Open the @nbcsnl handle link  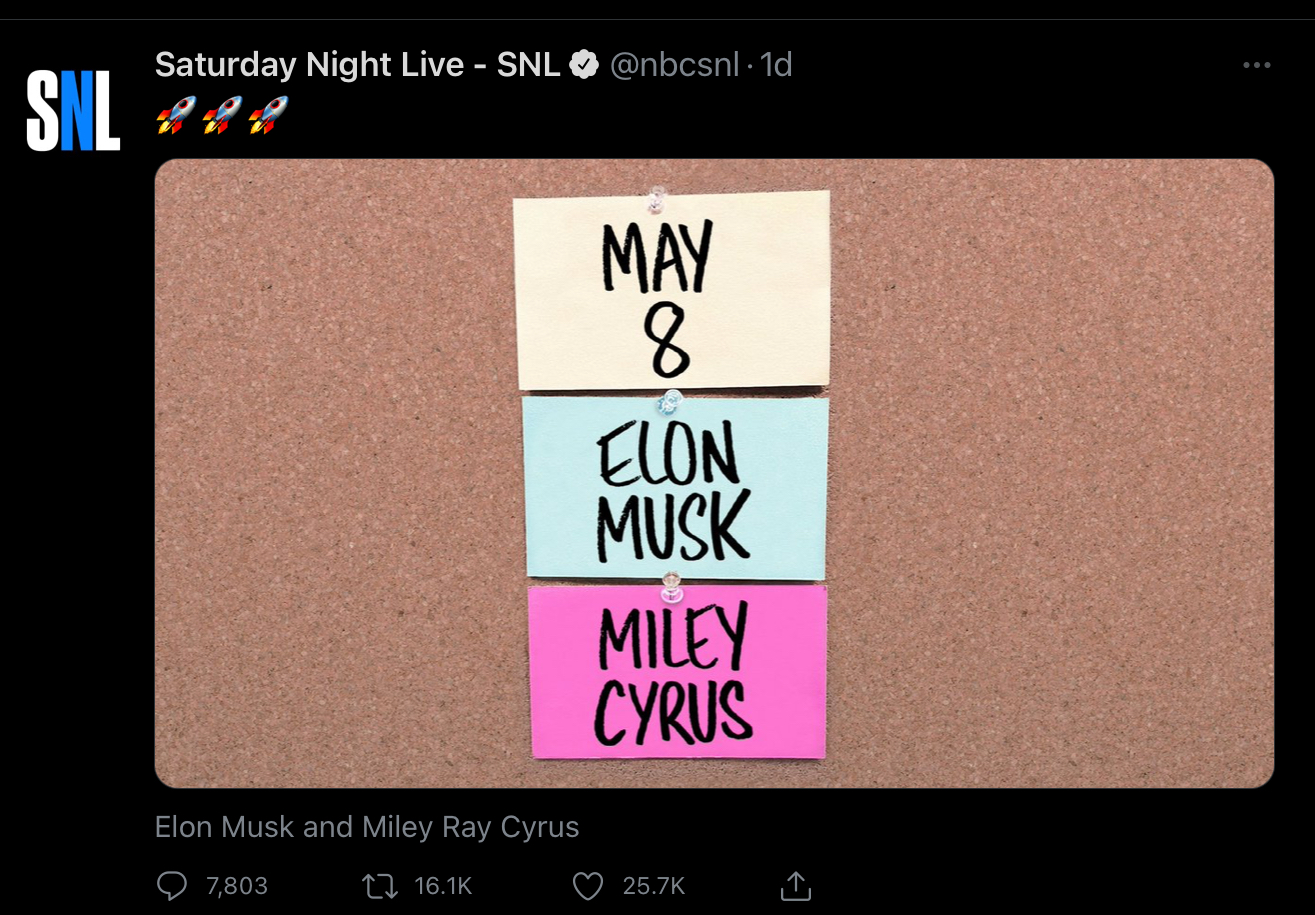[675, 66]
